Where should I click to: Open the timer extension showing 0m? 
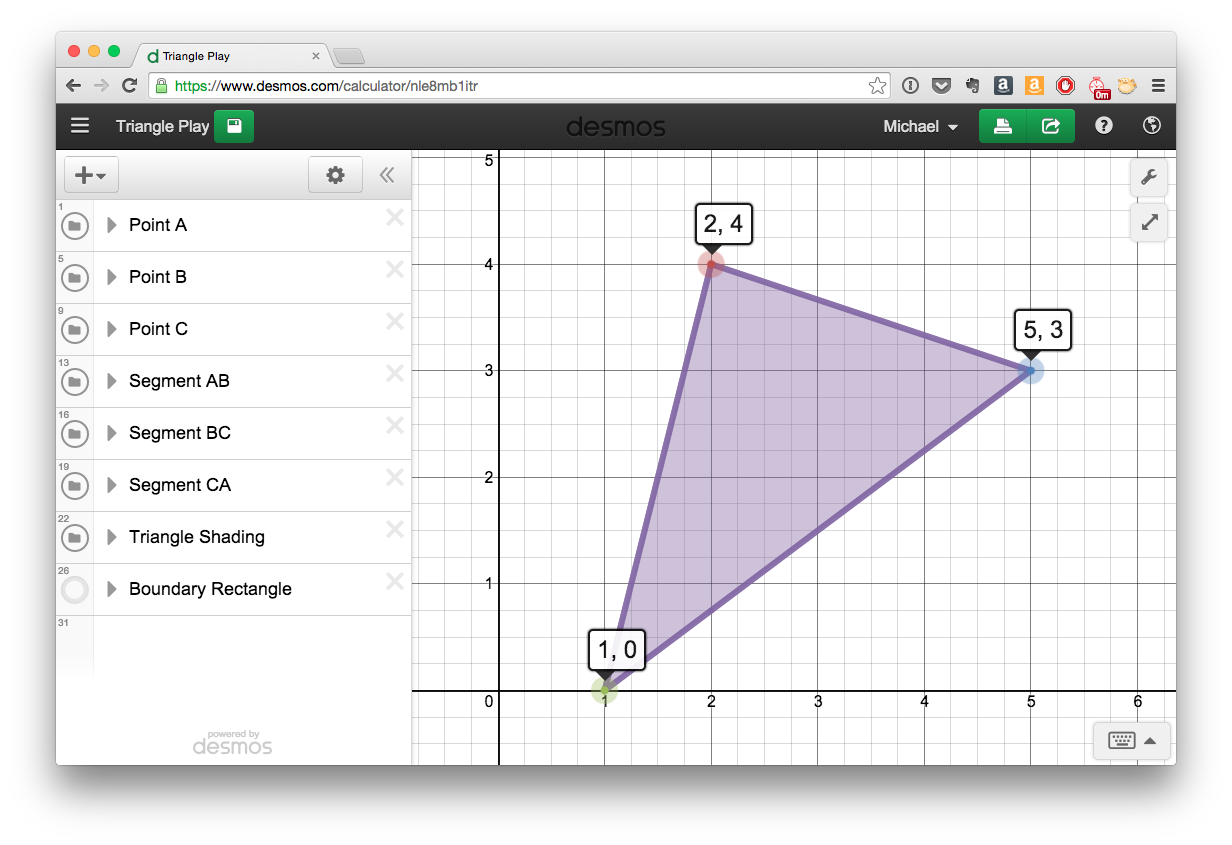click(x=1099, y=88)
